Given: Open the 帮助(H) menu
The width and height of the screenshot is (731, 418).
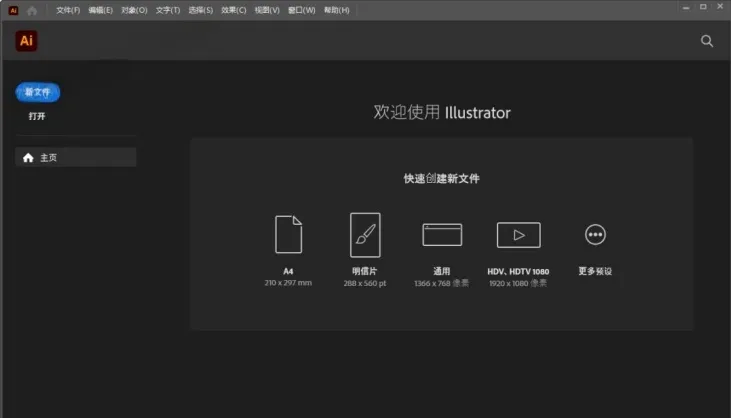Looking at the screenshot, I should pos(337,10).
